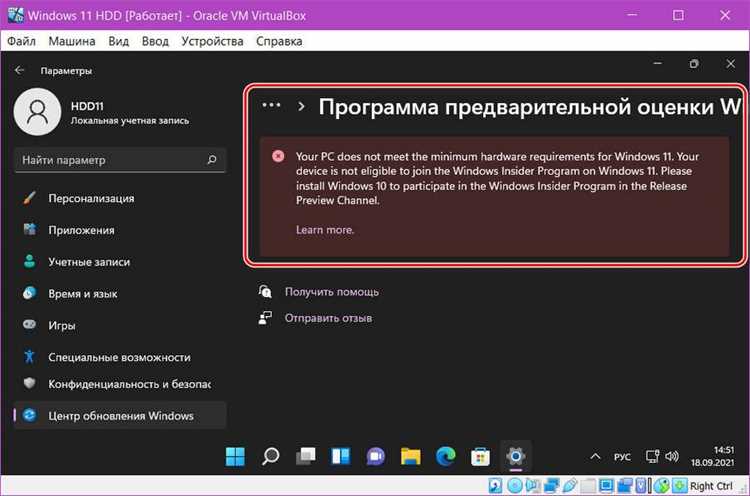Image resolution: width=750 pixels, height=496 pixels.
Task: Click the breadcrumb chevron arrow
Action: tap(301, 106)
